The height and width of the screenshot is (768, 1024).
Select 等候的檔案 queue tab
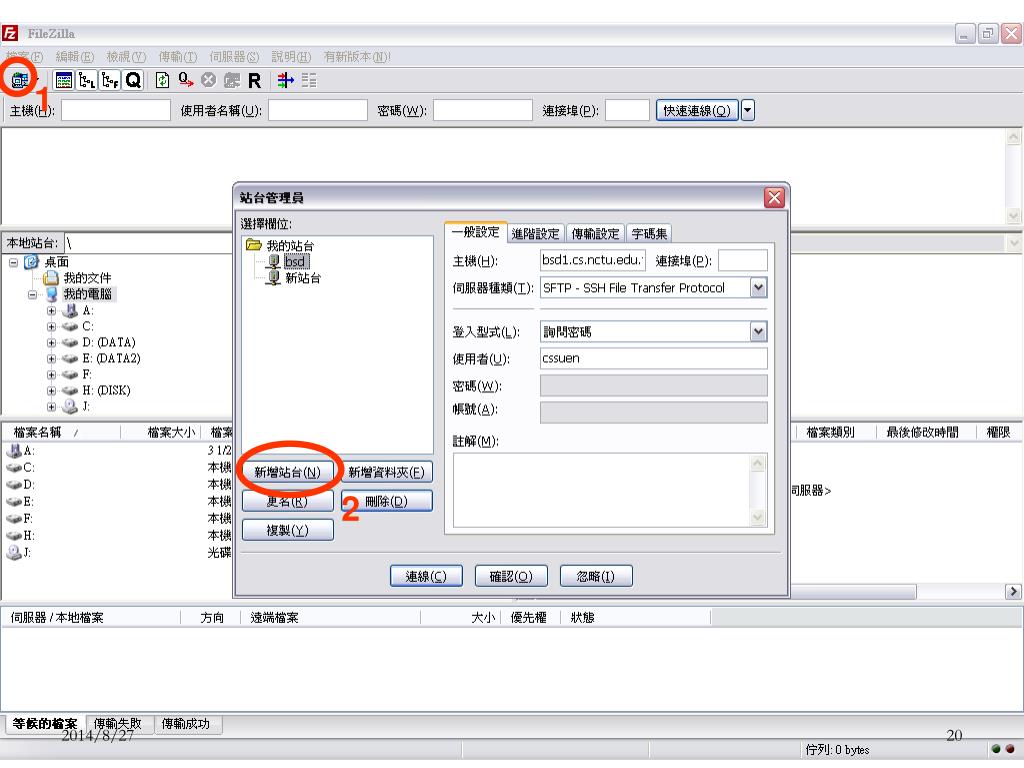pos(44,724)
